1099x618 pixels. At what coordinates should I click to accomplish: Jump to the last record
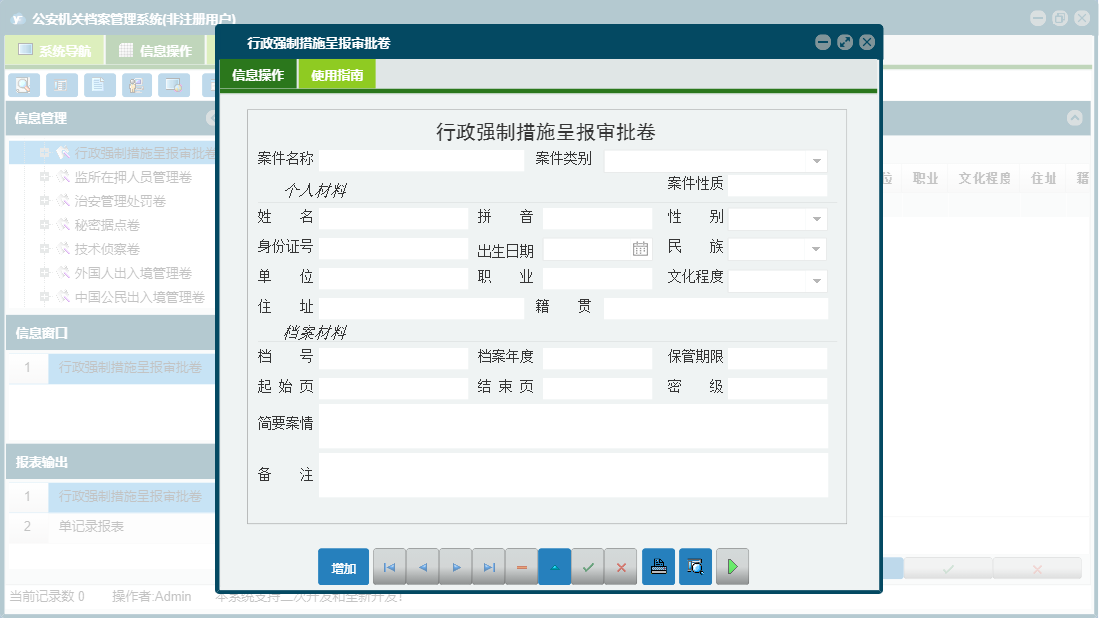pyautogui.click(x=489, y=567)
